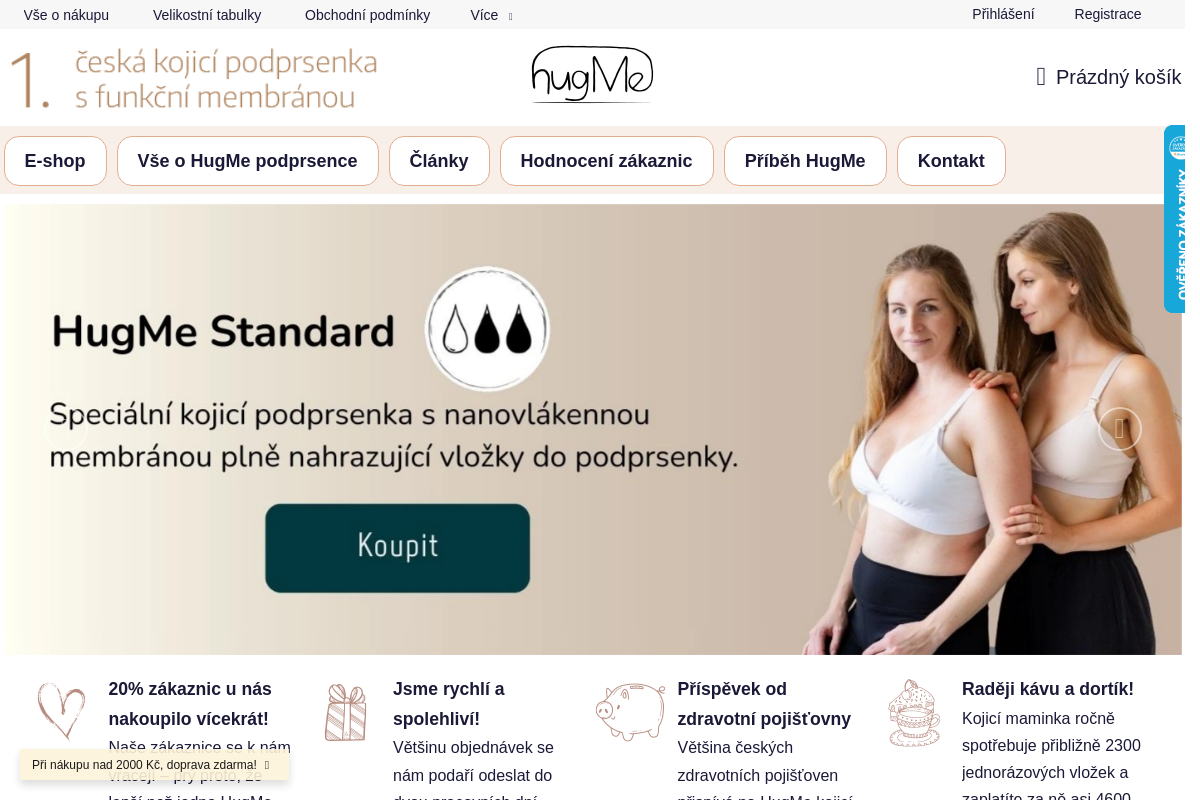Open the empty cart icon
Image resolution: width=1200 pixels, height=800 pixels.
click(1041, 77)
